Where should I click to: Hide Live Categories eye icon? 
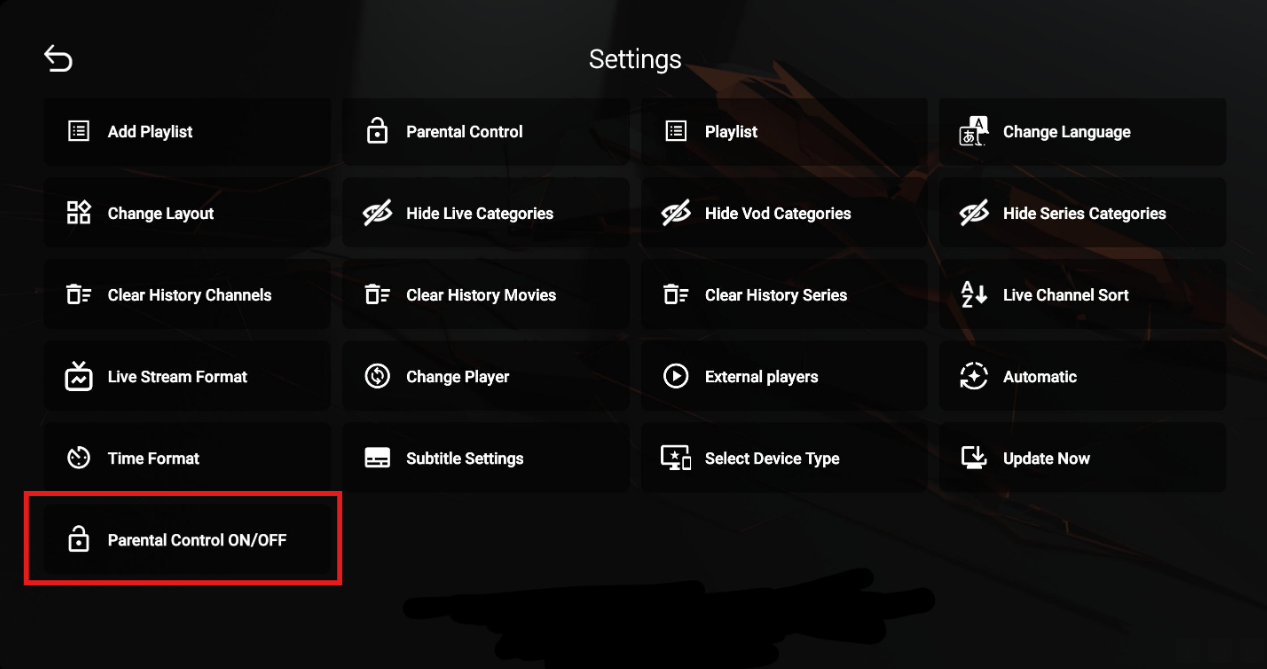coord(377,213)
